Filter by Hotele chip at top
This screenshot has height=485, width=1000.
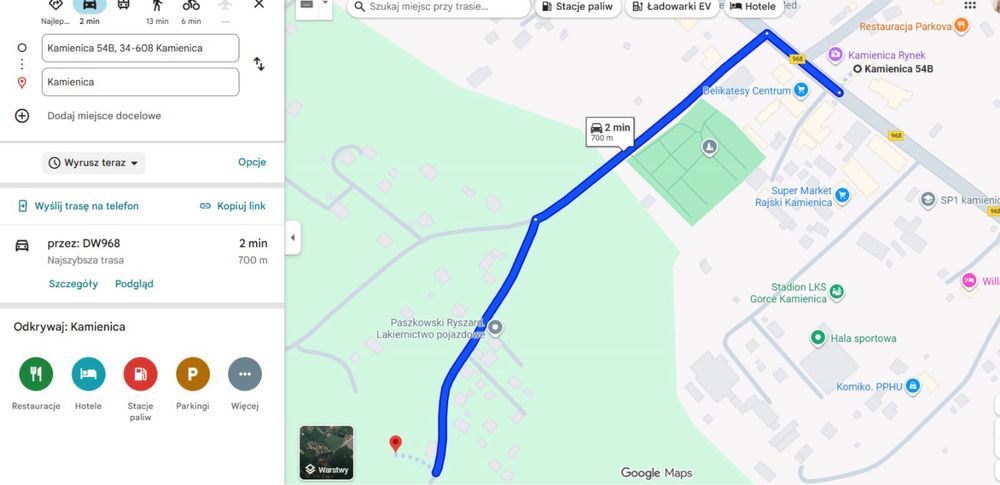coord(753,7)
